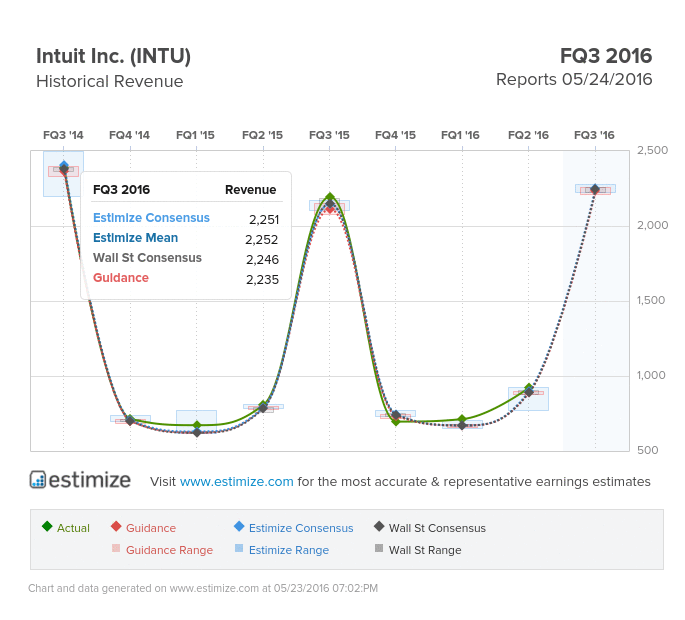Viewport: 685px width, 620px height.
Task: Click the Wall St Consensus tooltip row label
Action: (x=147, y=258)
